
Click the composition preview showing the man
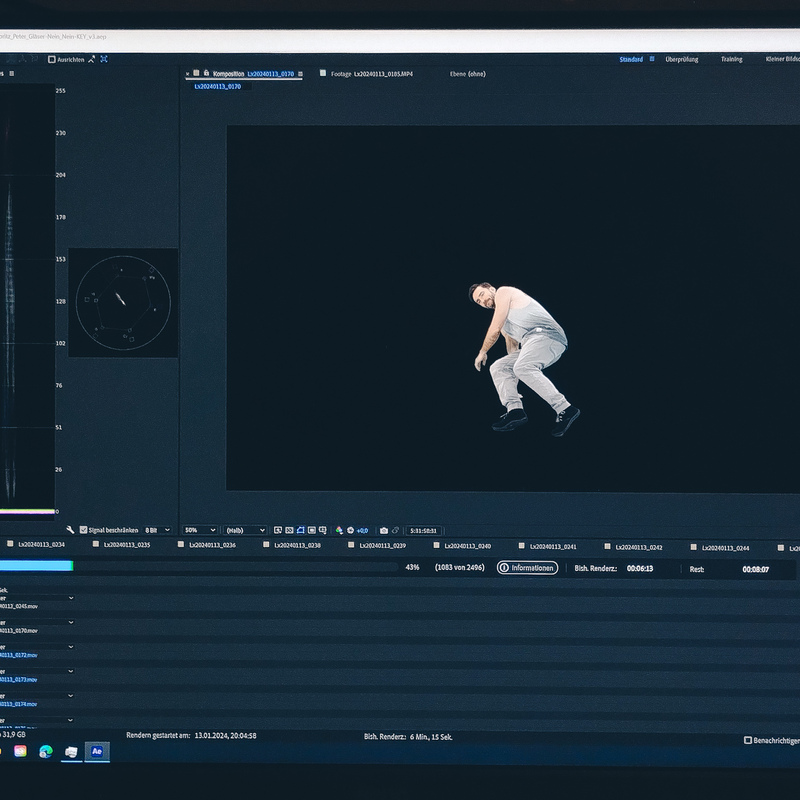pyautogui.click(x=513, y=309)
